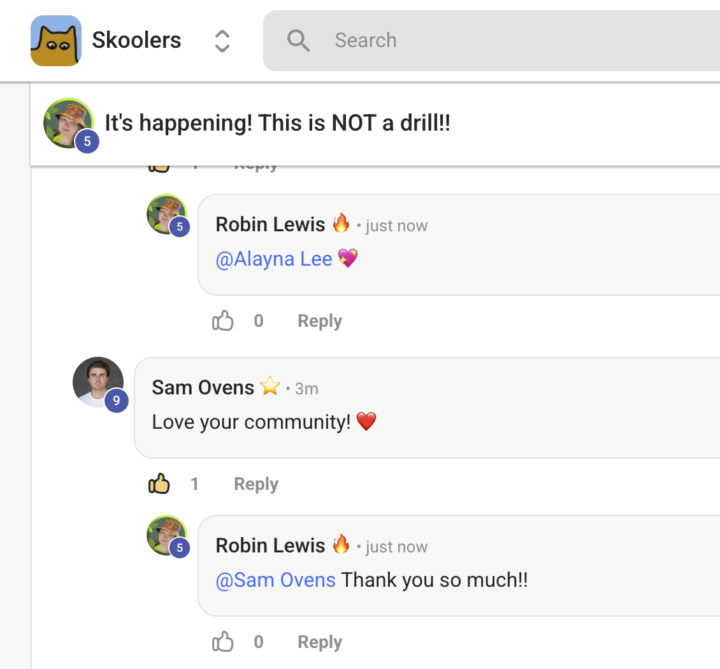Click the post title 'It's happening!'

click(x=277, y=123)
